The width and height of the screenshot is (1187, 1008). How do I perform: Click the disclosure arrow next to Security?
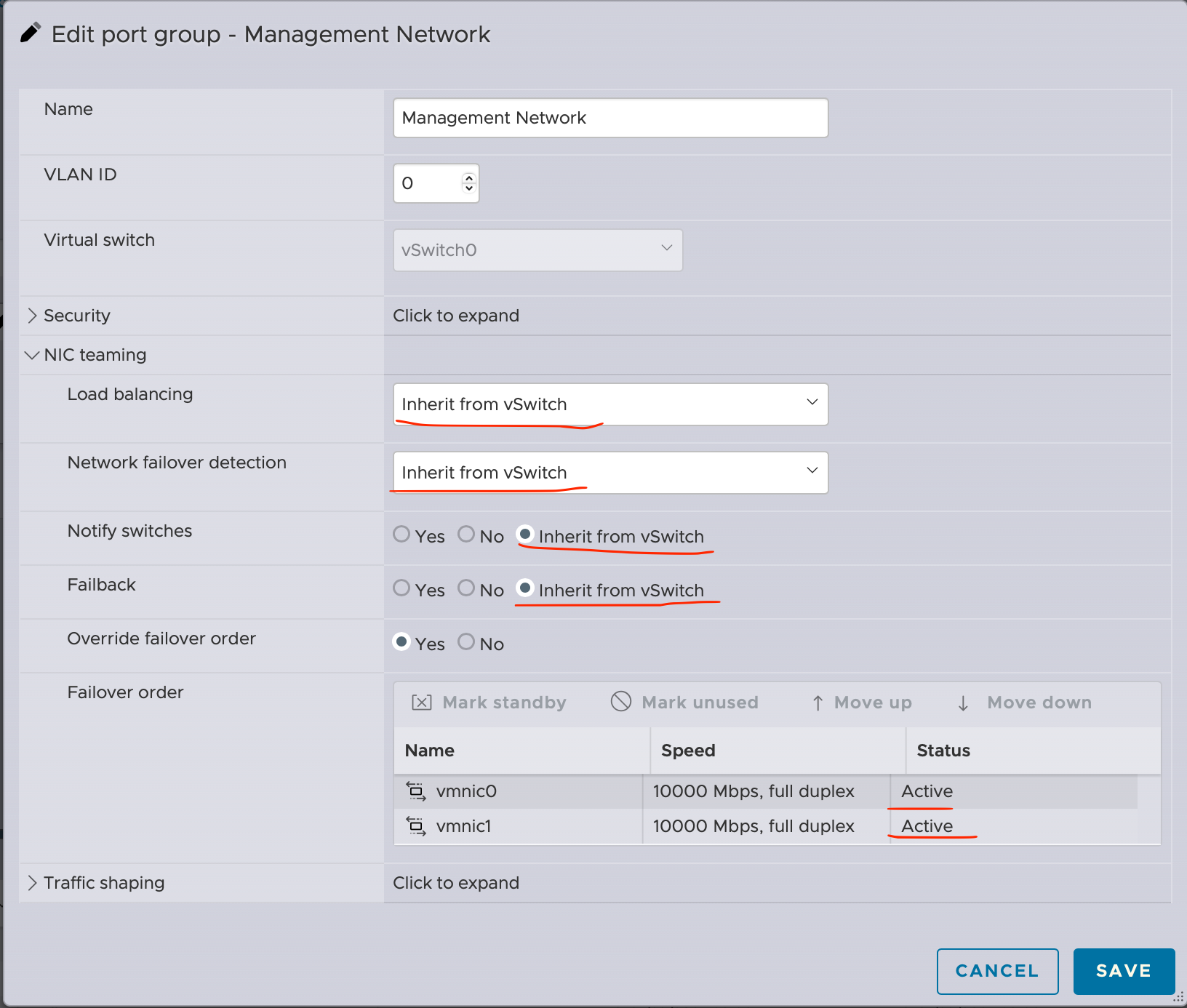pyautogui.click(x=32, y=315)
